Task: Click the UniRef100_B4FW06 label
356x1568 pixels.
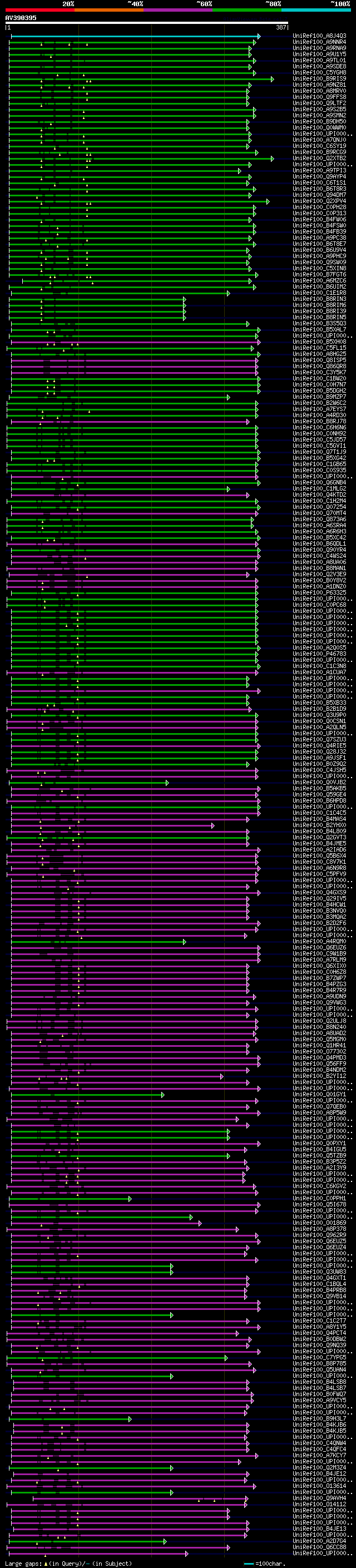Action: 319,219
